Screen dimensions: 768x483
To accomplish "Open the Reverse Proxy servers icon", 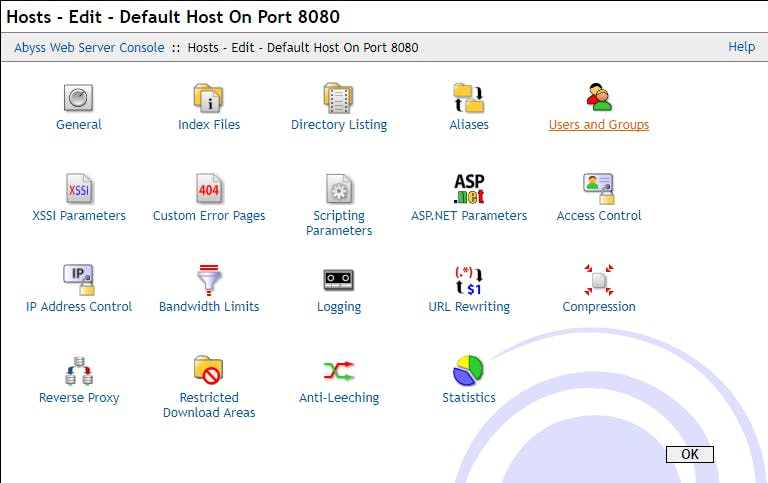I will pyautogui.click(x=79, y=371).
